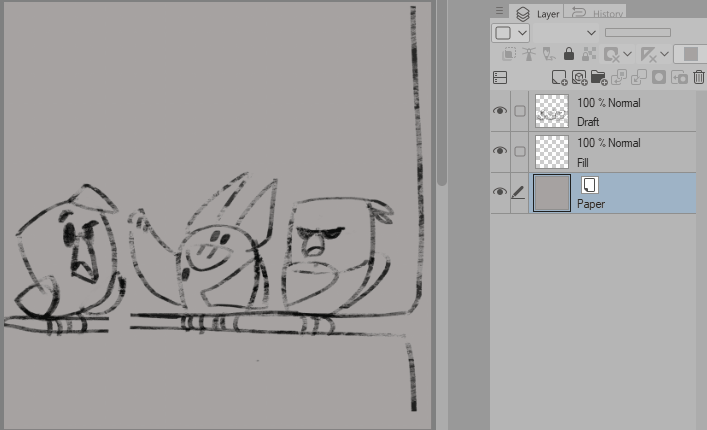Viewport: 707px width, 430px height.
Task: Hide the Draft layer eye icon
Action: (x=500, y=111)
